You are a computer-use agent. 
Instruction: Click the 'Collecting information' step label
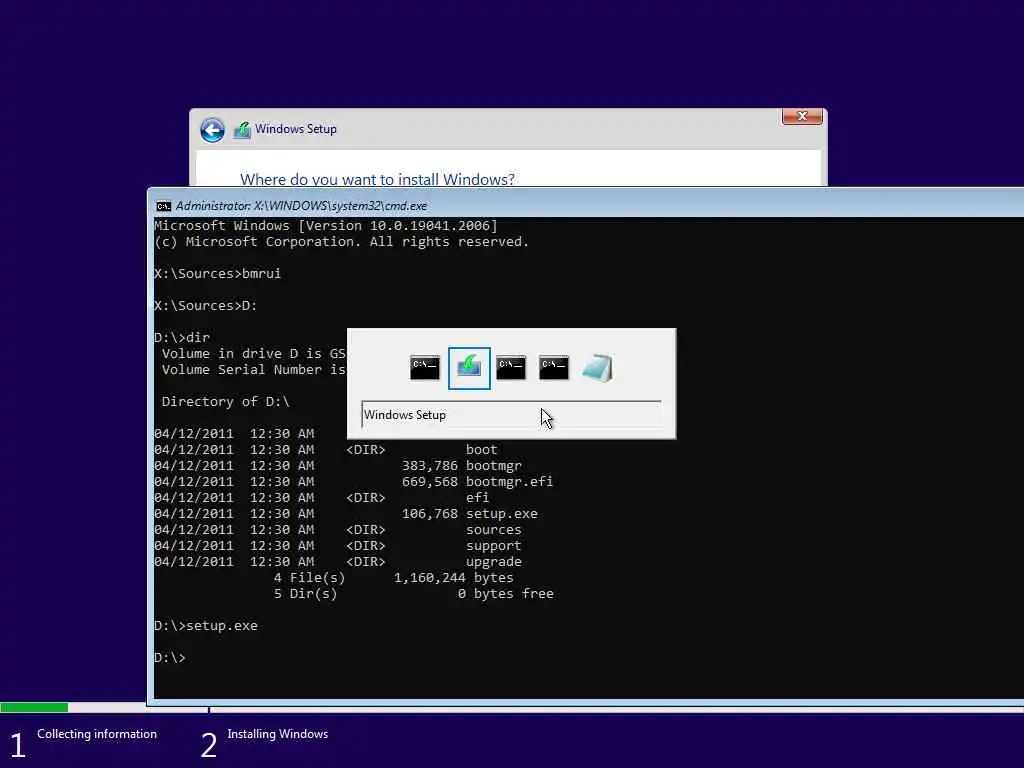click(97, 734)
